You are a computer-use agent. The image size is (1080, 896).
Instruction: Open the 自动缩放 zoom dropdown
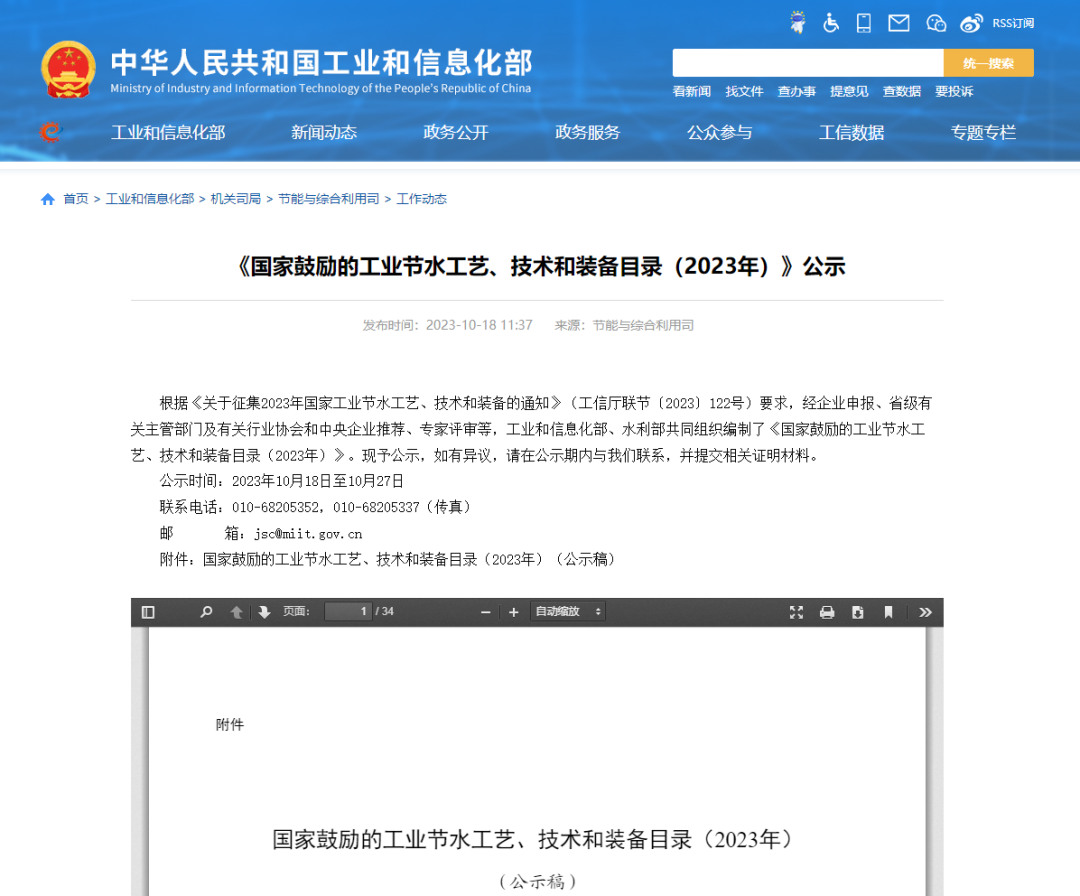(x=567, y=611)
